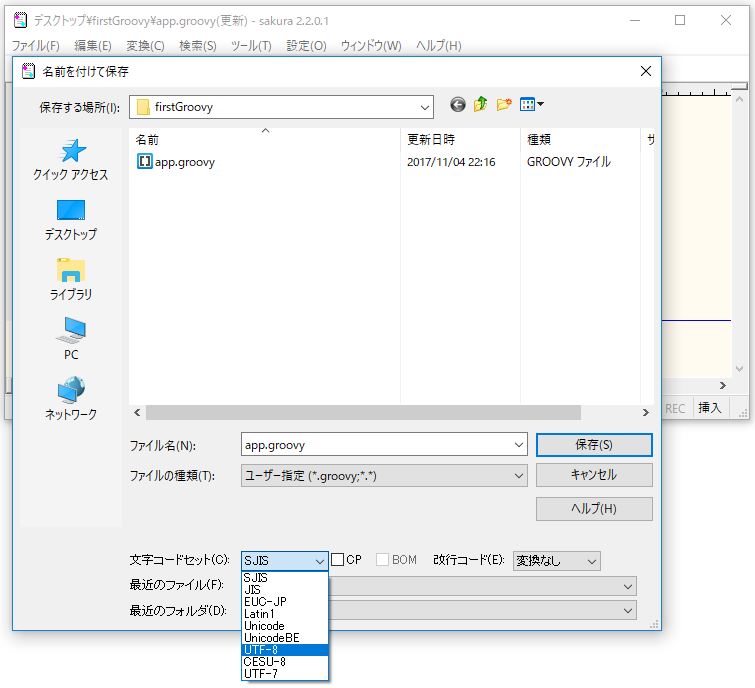The image size is (755, 688).
Task: Open the 編集(E) menu in sakura
Action: click(x=93, y=46)
